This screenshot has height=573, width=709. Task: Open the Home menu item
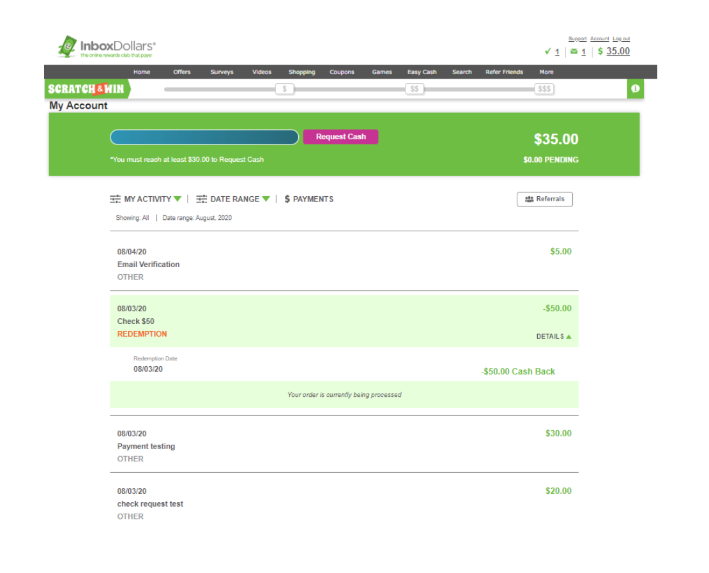[142, 72]
